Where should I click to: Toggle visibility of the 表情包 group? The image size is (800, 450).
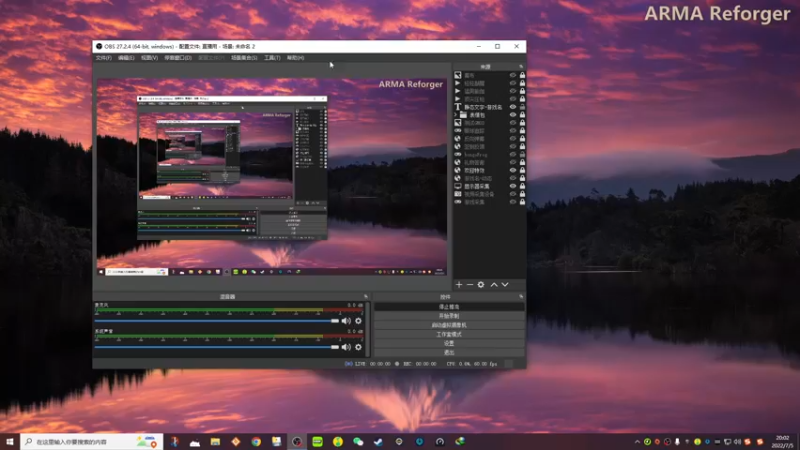tap(513, 115)
